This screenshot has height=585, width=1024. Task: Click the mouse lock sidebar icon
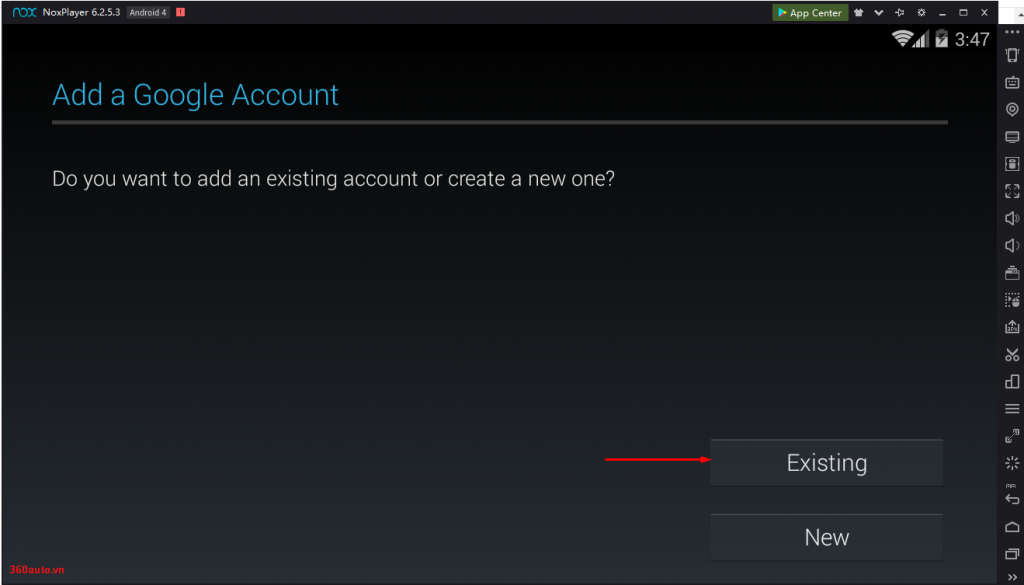click(1012, 163)
